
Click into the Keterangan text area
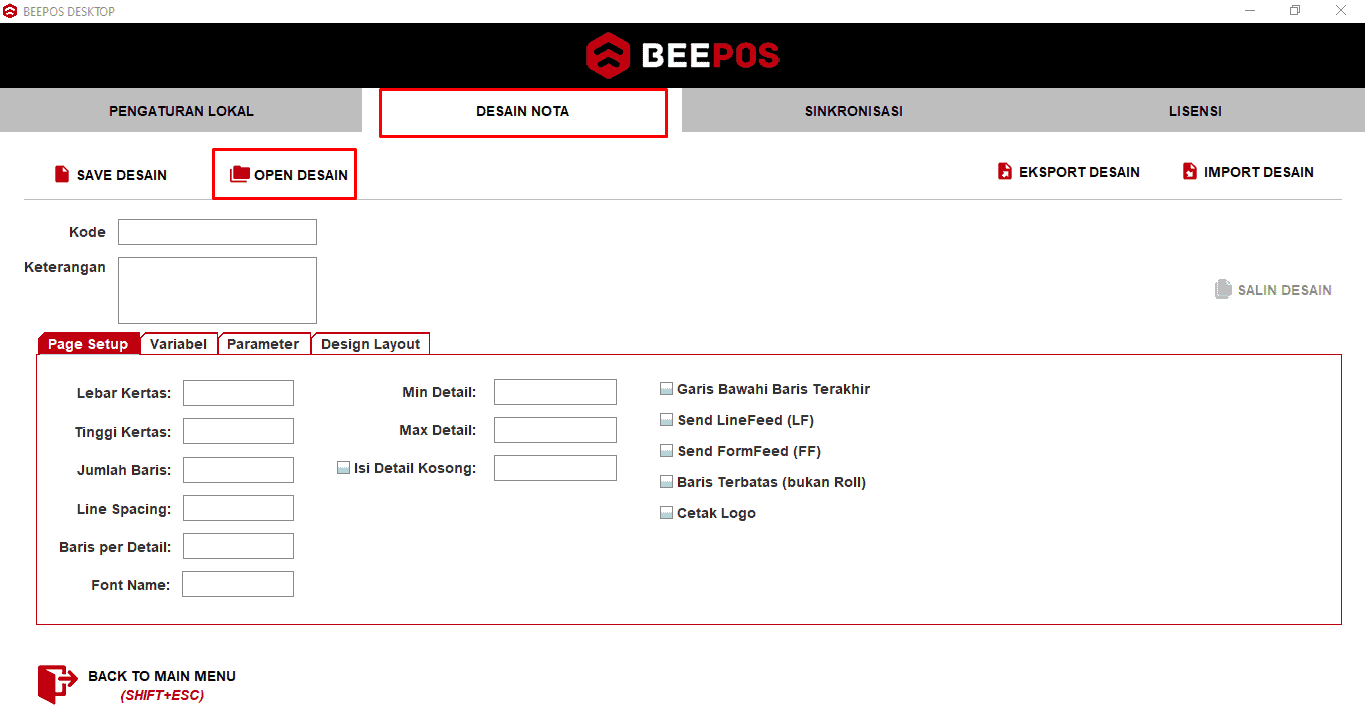click(x=217, y=290)
